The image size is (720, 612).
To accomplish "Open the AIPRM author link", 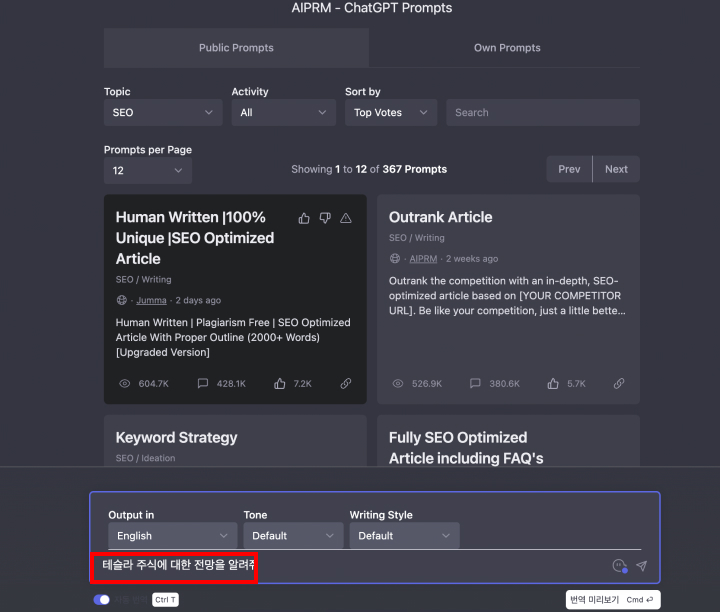I will pyautogui.click(x=423, y=258).
